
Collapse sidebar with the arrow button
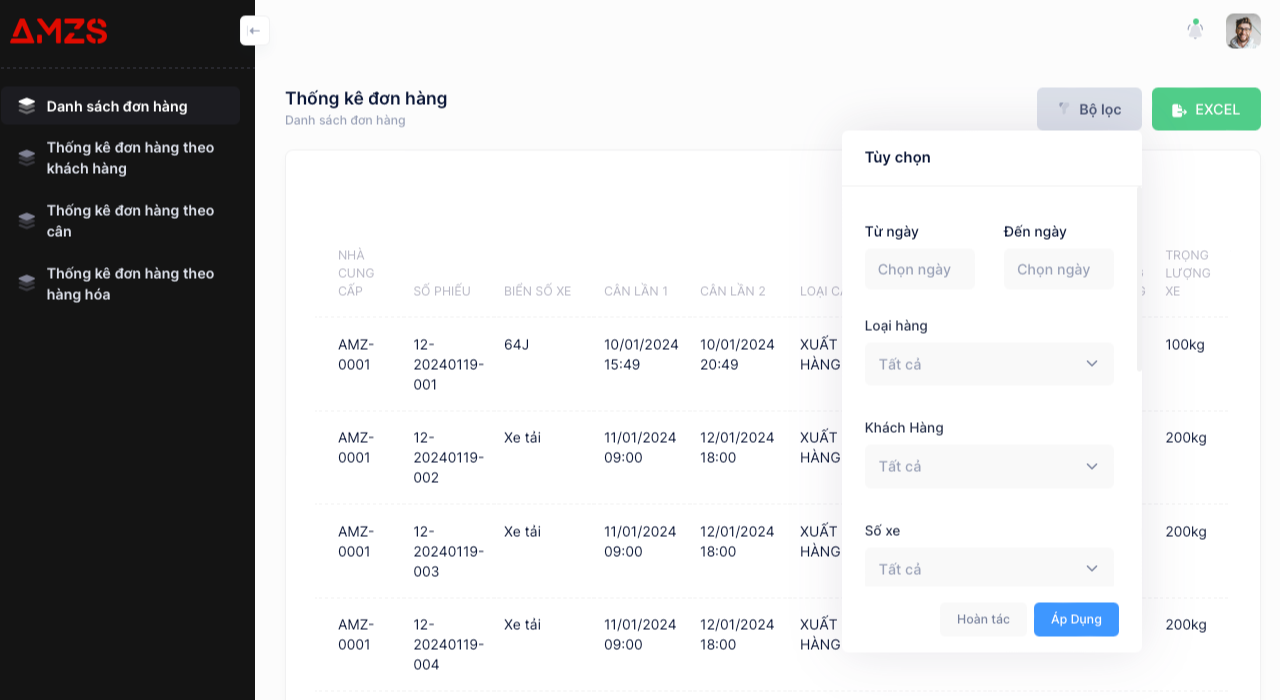254,31
